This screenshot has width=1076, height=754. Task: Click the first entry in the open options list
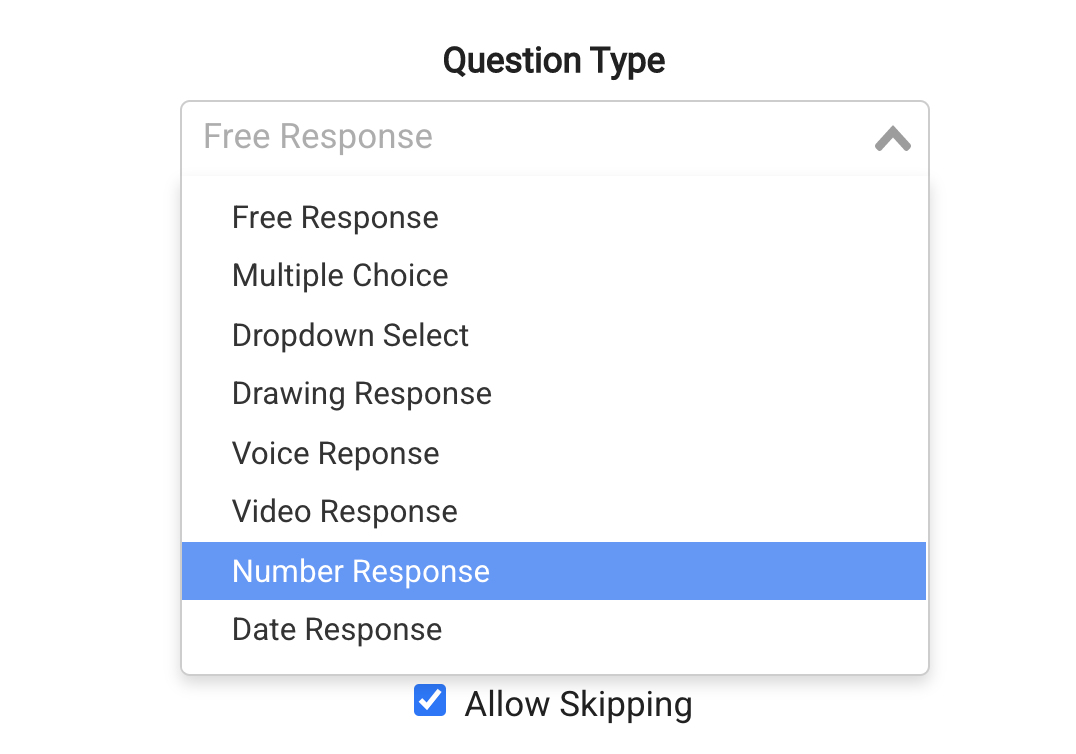(x=335, y=218)
